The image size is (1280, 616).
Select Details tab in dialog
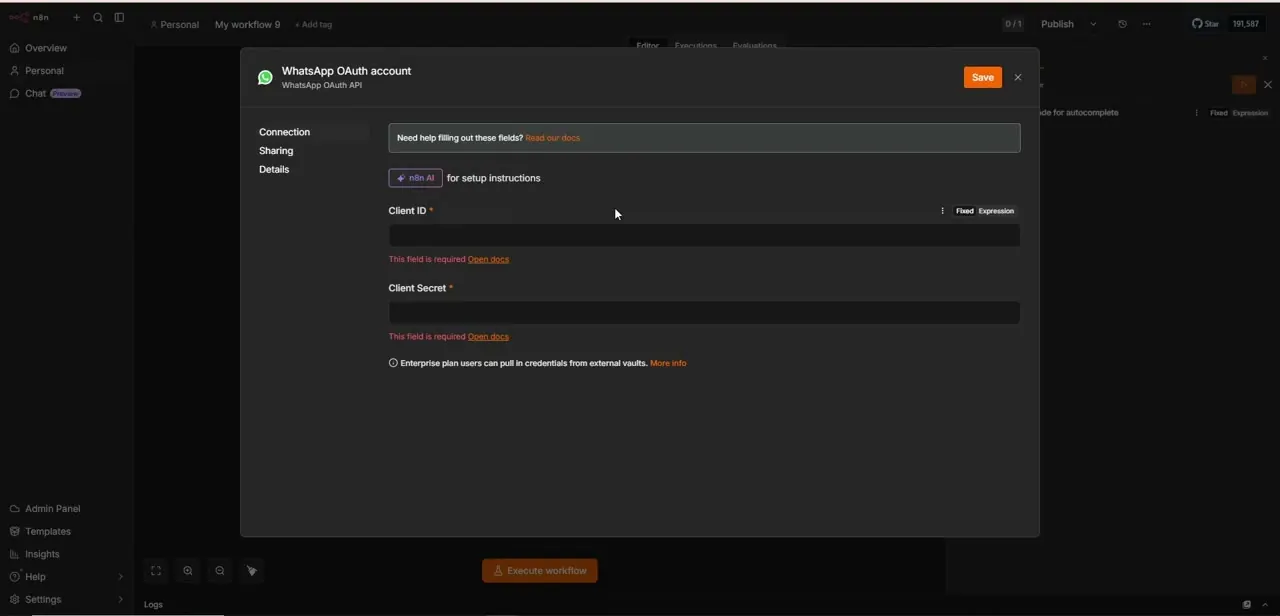click(274, 170)
